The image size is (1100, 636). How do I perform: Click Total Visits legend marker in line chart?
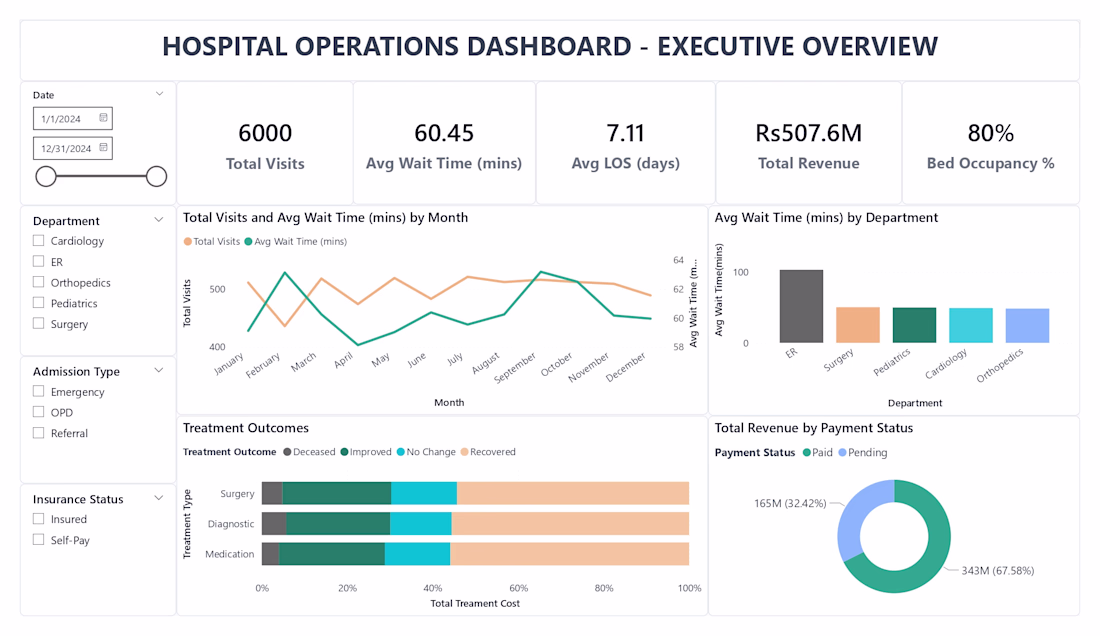click(x=187, y=241)
